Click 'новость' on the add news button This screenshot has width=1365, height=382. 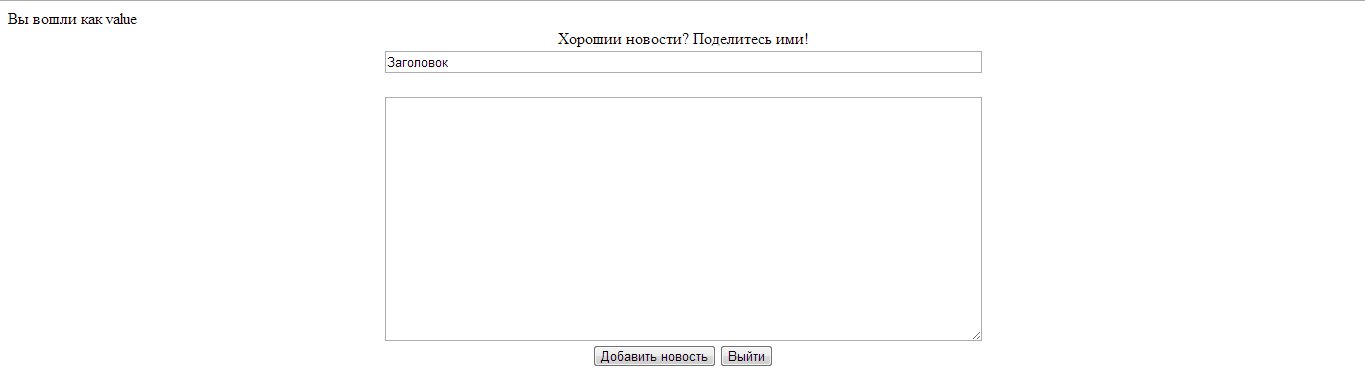(683, 357)
